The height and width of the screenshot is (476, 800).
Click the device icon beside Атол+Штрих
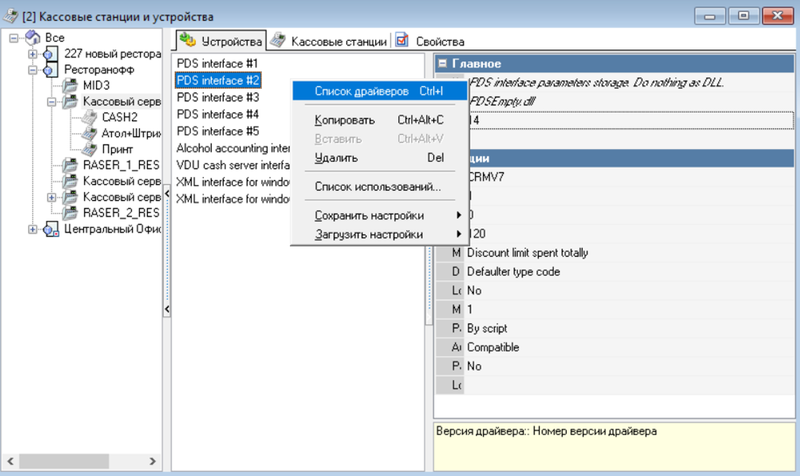89,133
